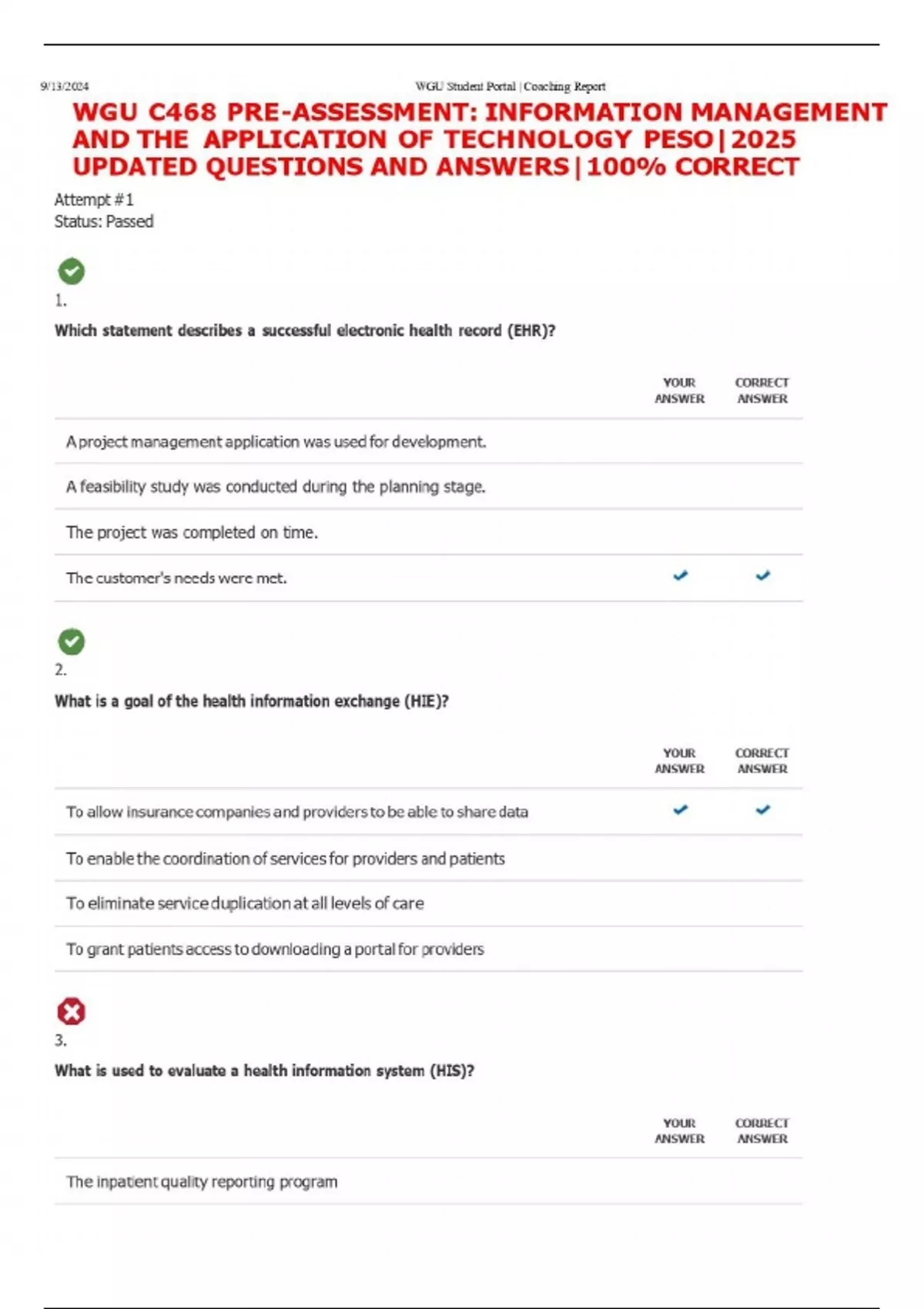Click "WGU Student Portal | Coaching Report" header text
Screen dimensions: 924x1309
510,86
